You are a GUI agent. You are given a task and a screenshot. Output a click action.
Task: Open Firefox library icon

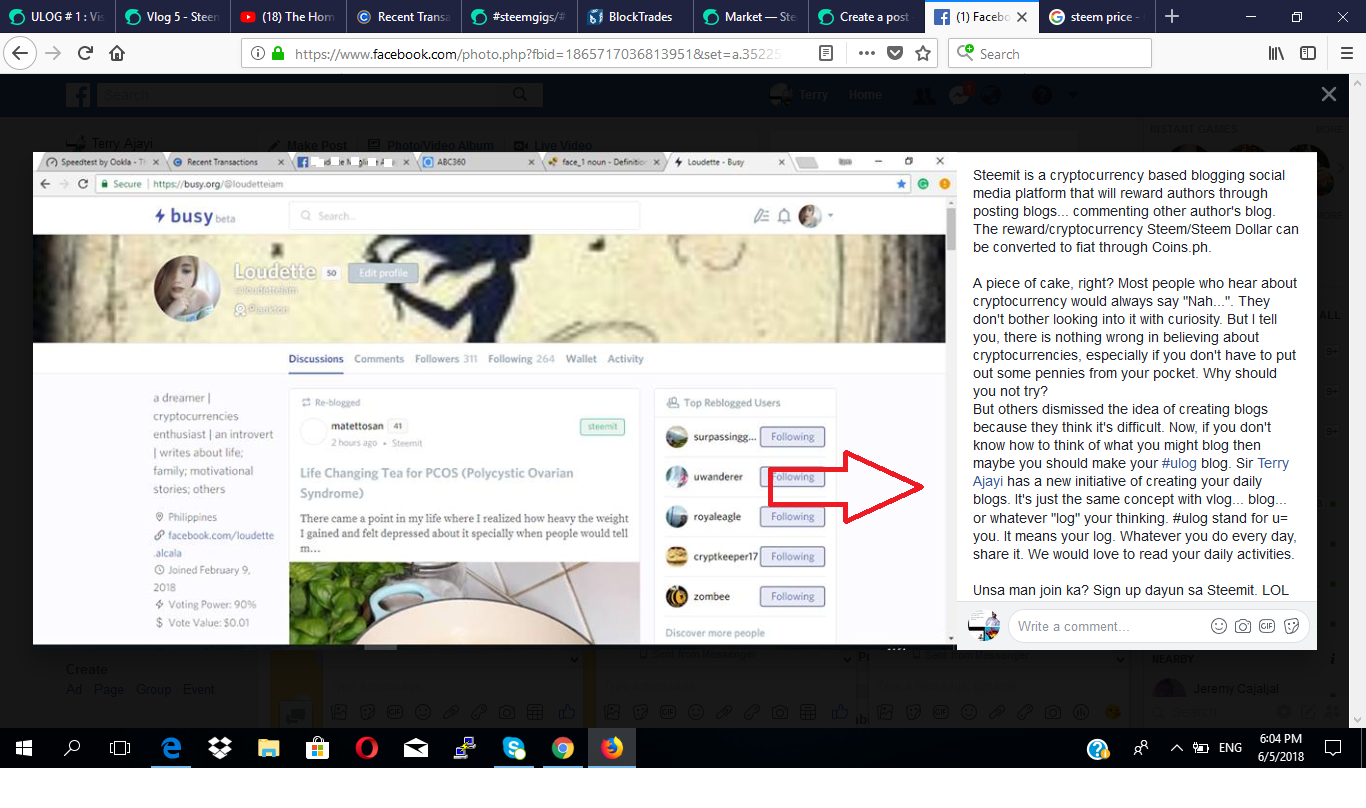point(1277,53)
